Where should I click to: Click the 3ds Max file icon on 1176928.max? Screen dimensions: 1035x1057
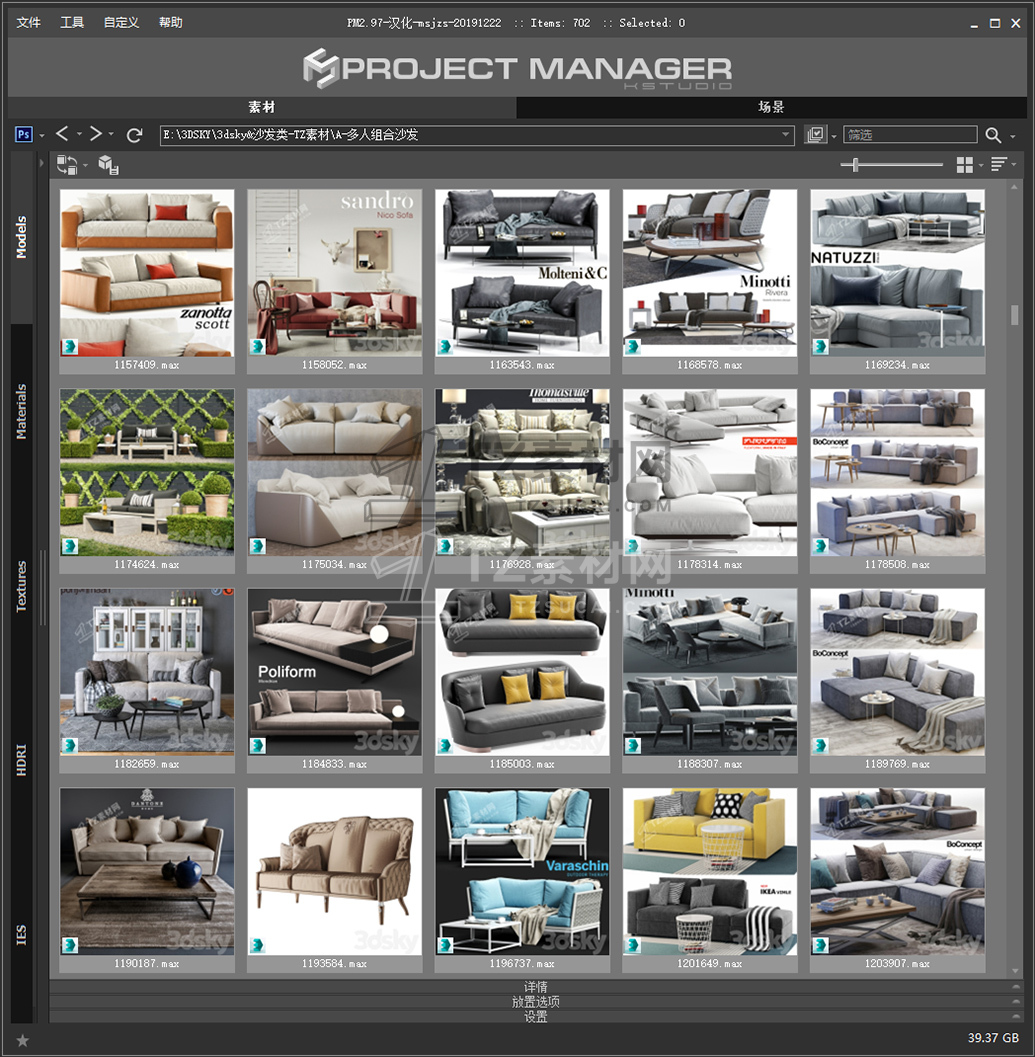pyautogui.click(x=445, y=546)
